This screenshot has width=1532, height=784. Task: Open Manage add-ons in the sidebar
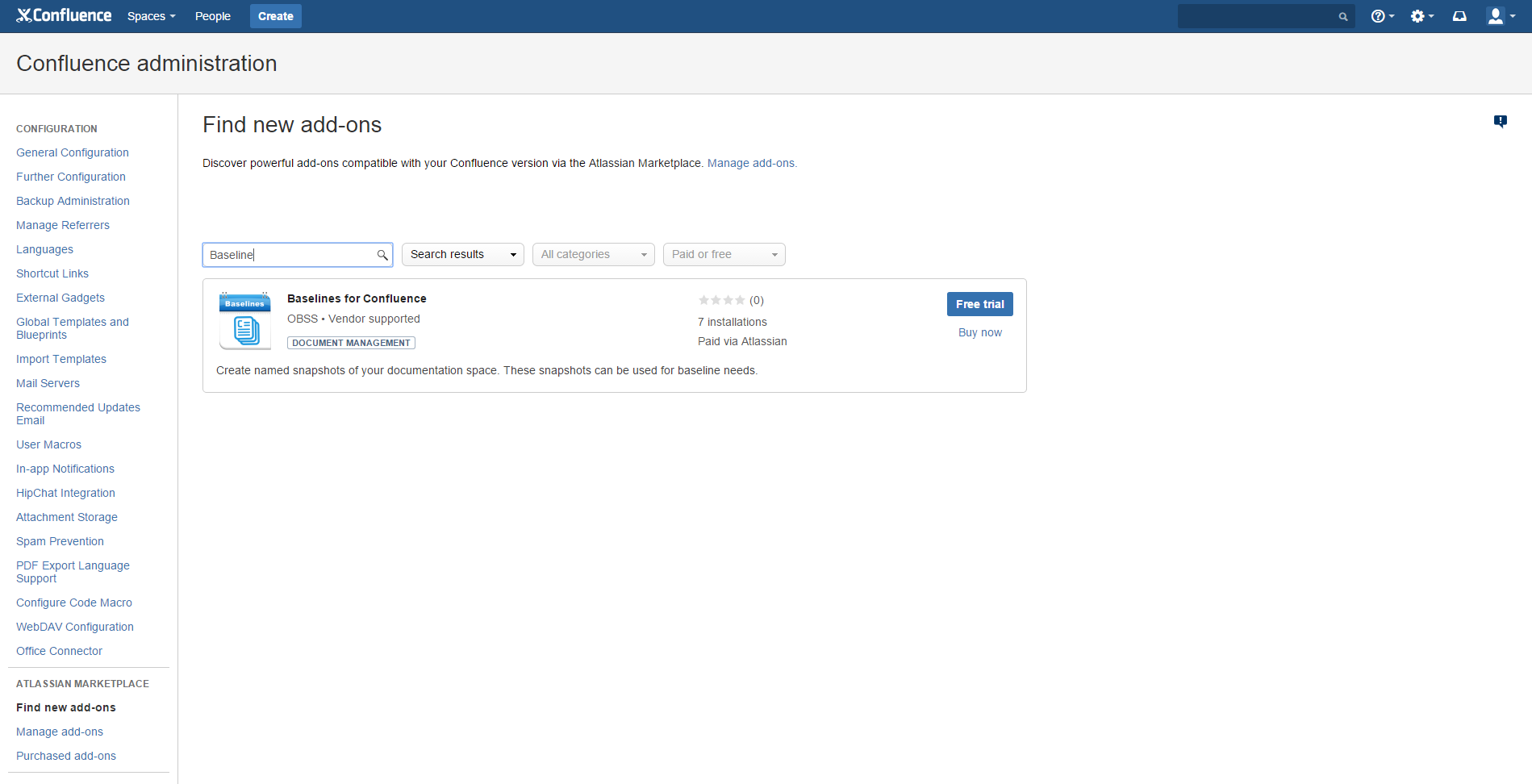(60, 732)
